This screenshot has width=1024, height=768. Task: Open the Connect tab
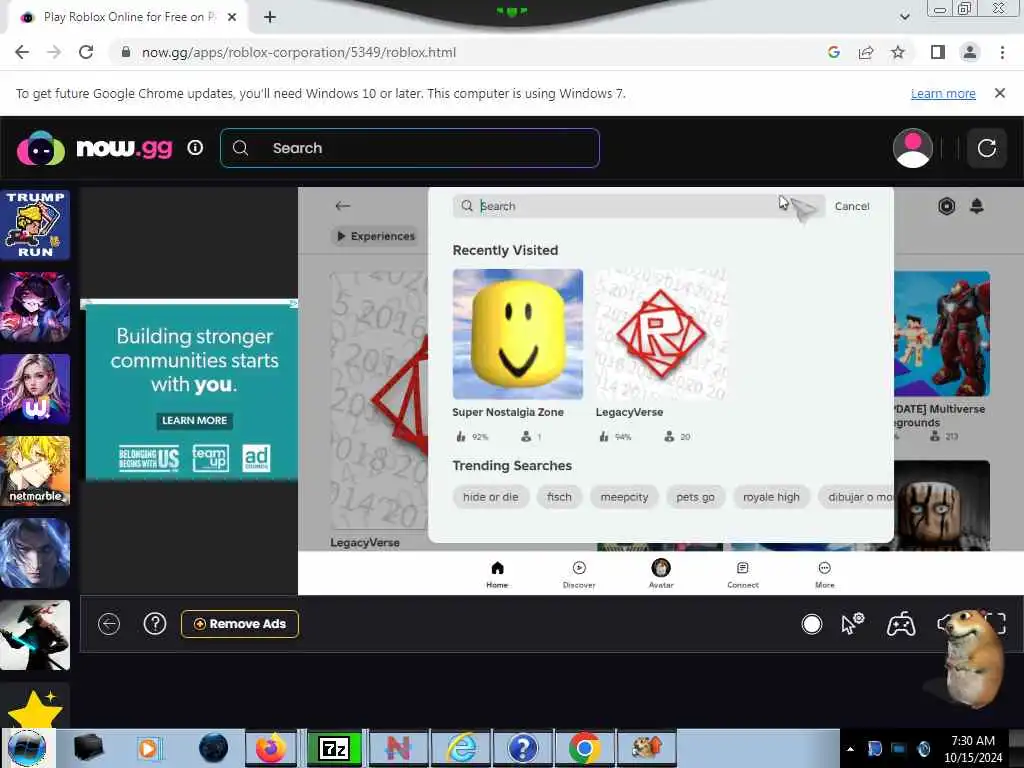[x=743, y=574]
